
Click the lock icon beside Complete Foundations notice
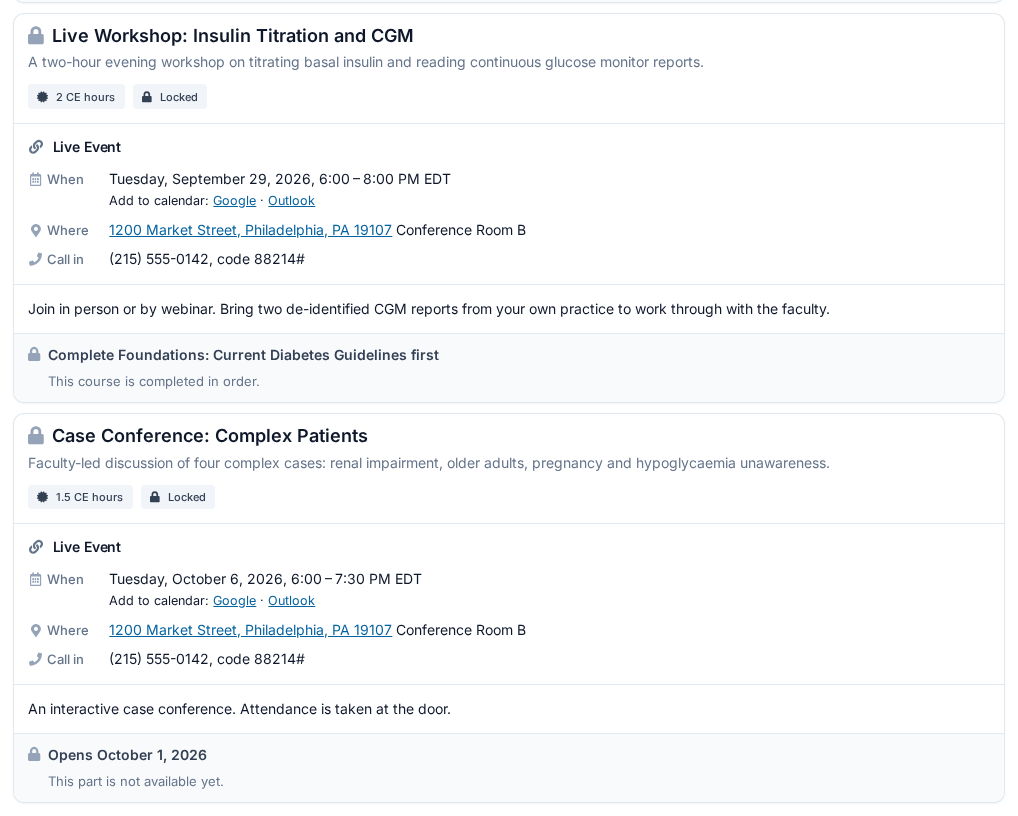click(x=34, y=354)
